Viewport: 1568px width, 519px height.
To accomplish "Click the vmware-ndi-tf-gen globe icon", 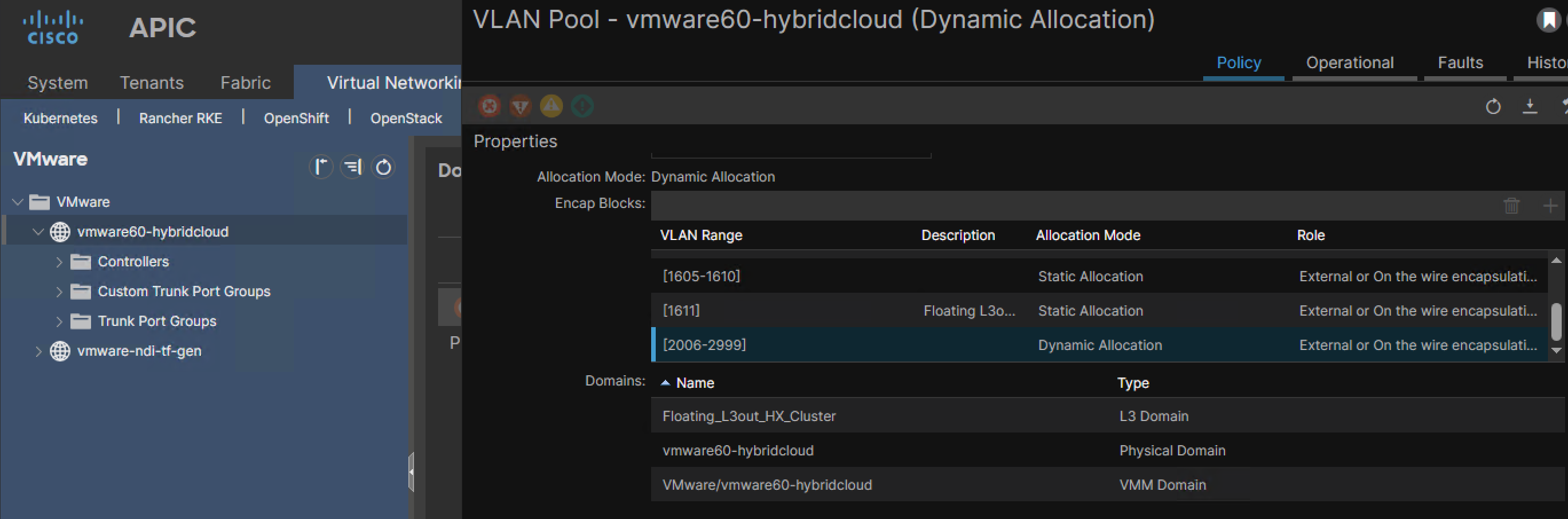I will [x=60, y=352].
